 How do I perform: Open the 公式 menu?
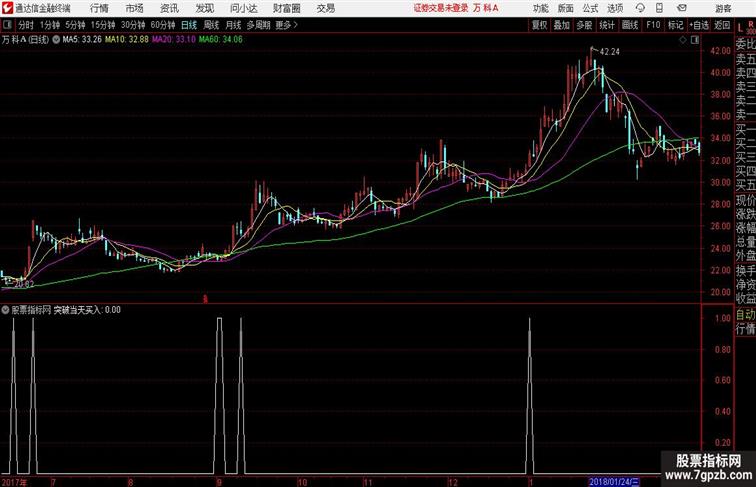pos(590,8)
